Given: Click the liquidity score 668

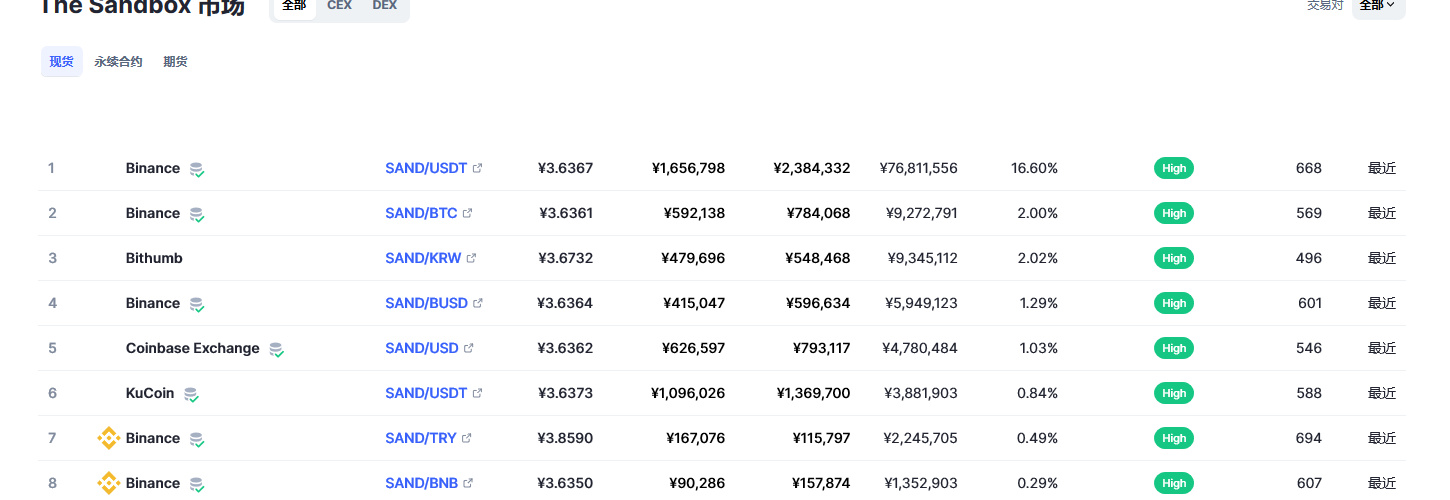Looking at the screenshot, I should [1309, 168].
